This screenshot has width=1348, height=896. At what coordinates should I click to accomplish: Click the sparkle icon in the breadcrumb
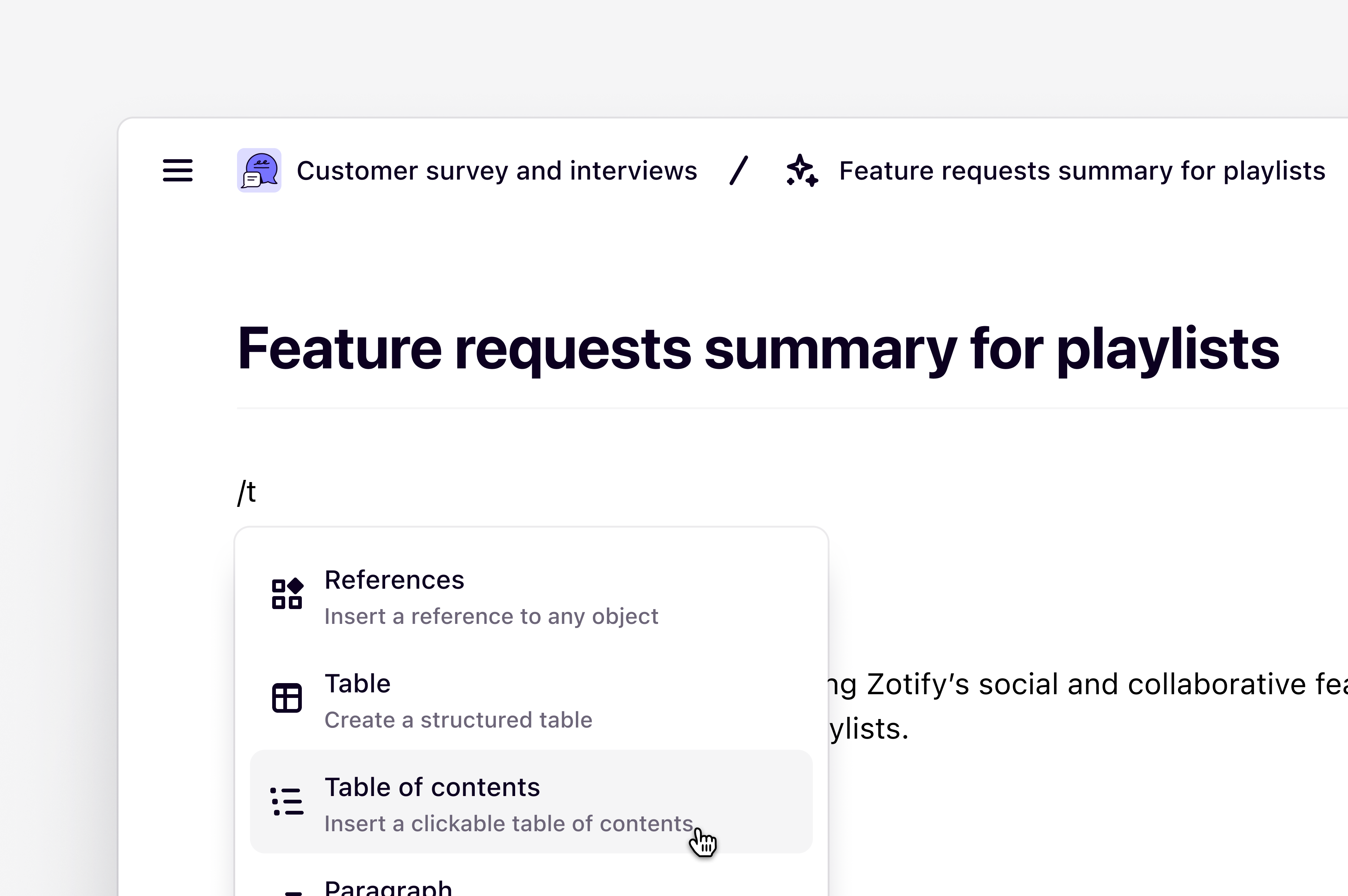[x=802, y=170]
